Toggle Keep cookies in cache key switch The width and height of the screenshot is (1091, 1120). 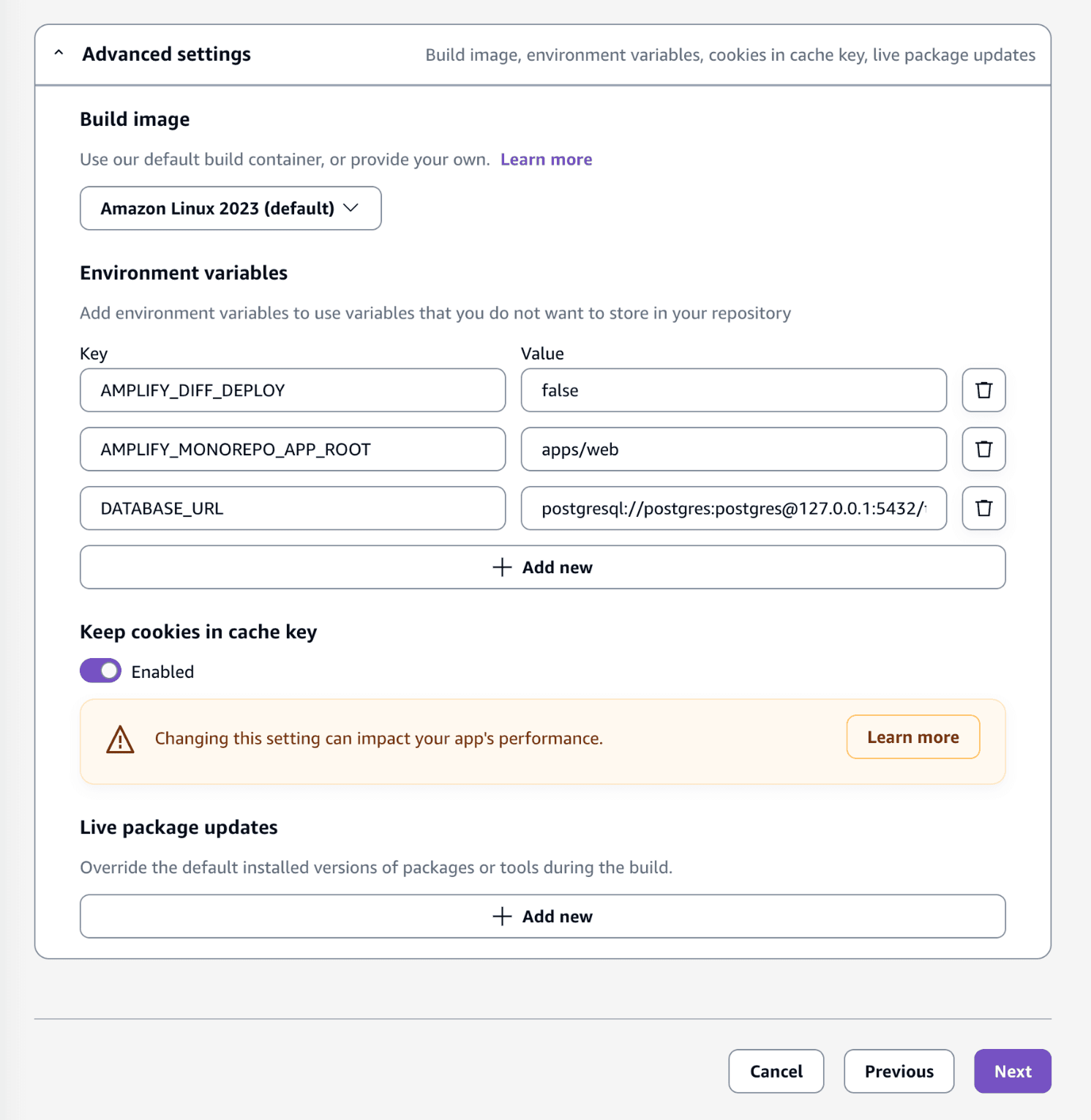pos(100,671)
